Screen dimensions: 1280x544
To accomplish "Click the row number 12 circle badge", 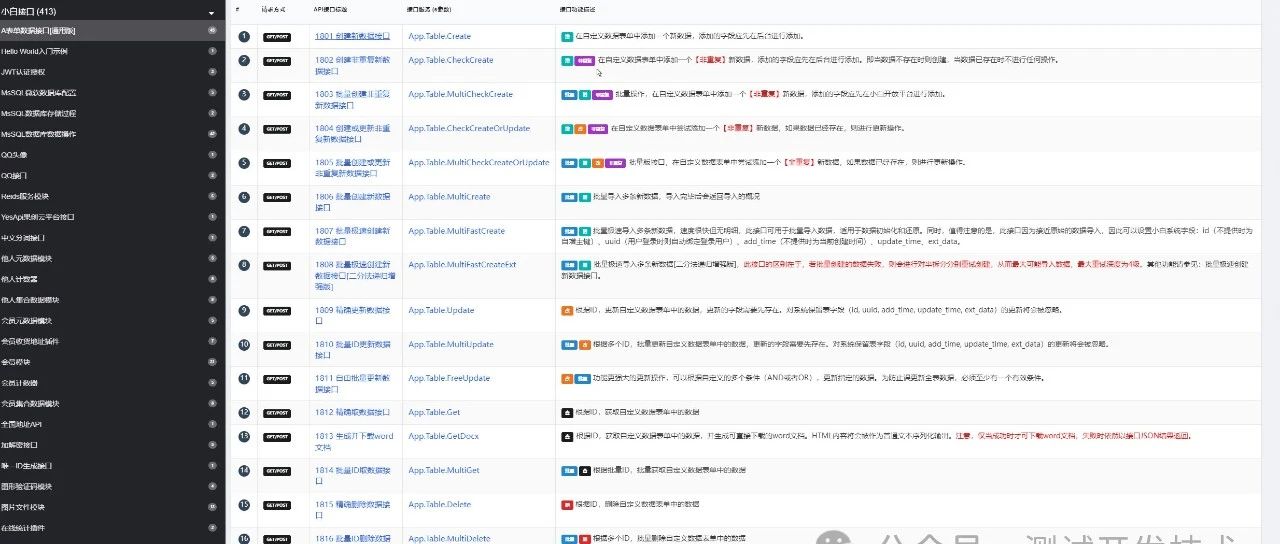I will [x=244, y=412].
